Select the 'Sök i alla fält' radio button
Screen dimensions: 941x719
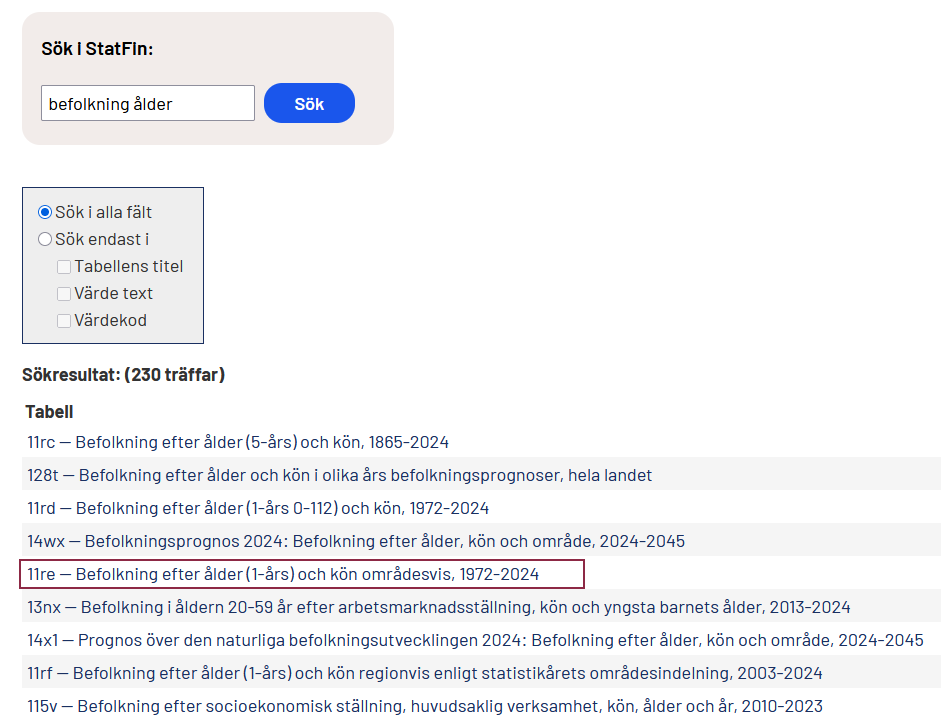click(x=45, y=212)
